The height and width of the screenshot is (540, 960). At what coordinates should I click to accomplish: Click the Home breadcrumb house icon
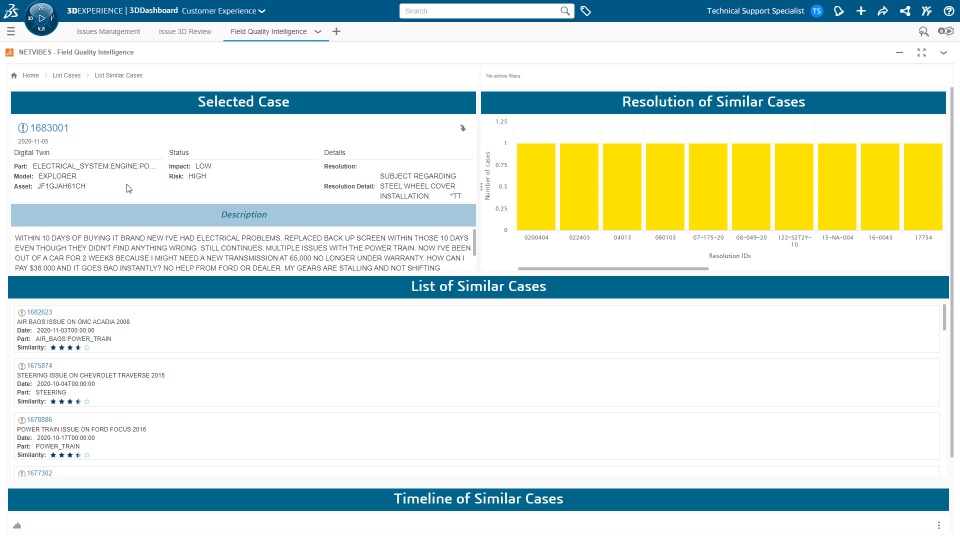click(14, 76)
